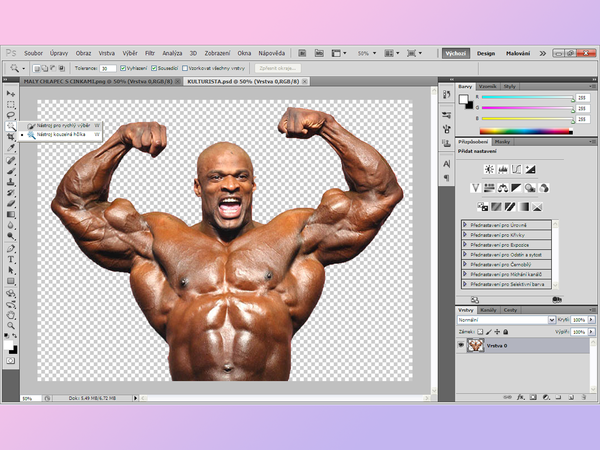Screen dimensions: 600x450
Task: Click the Výchozí workspace button
Action: 455,52
